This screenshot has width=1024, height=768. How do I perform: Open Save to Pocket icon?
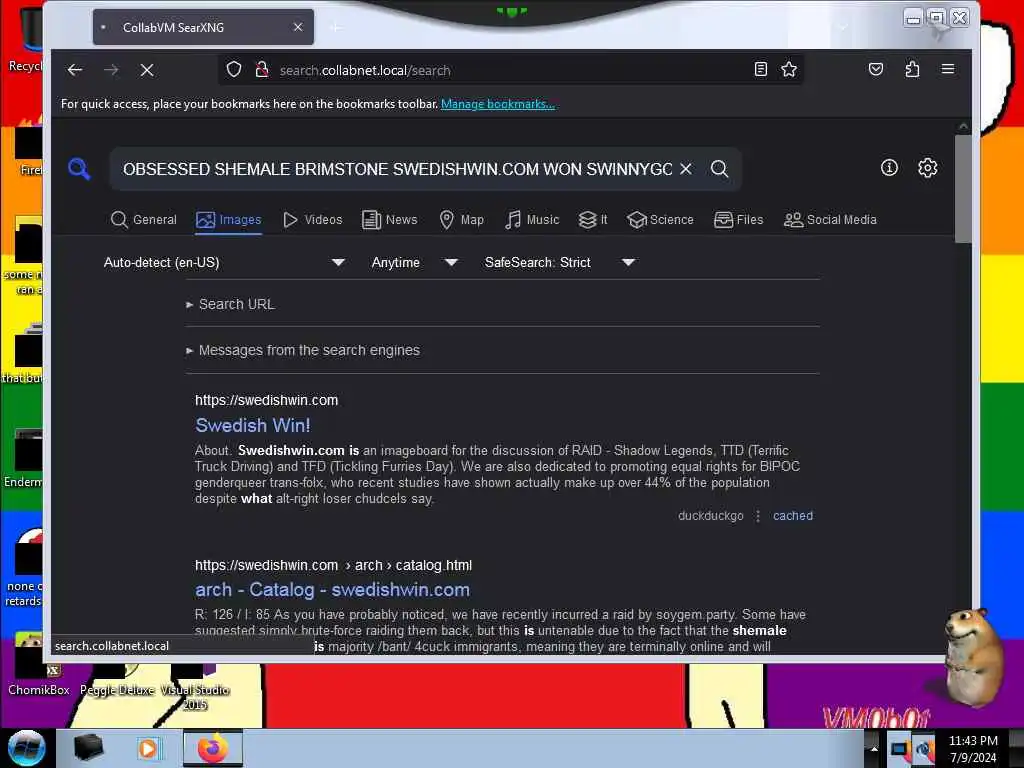(876, 69)
